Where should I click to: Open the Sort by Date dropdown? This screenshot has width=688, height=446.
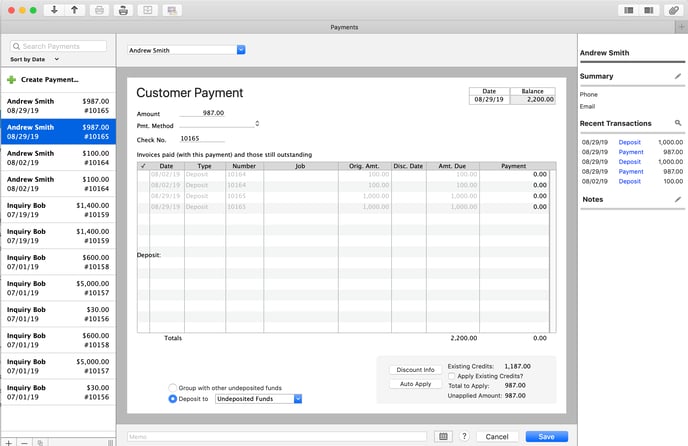34,59
